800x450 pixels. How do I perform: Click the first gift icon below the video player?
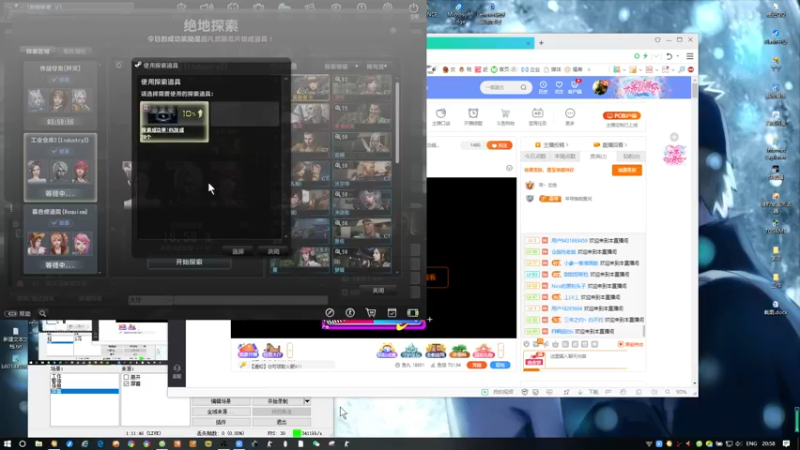[247, 350]
